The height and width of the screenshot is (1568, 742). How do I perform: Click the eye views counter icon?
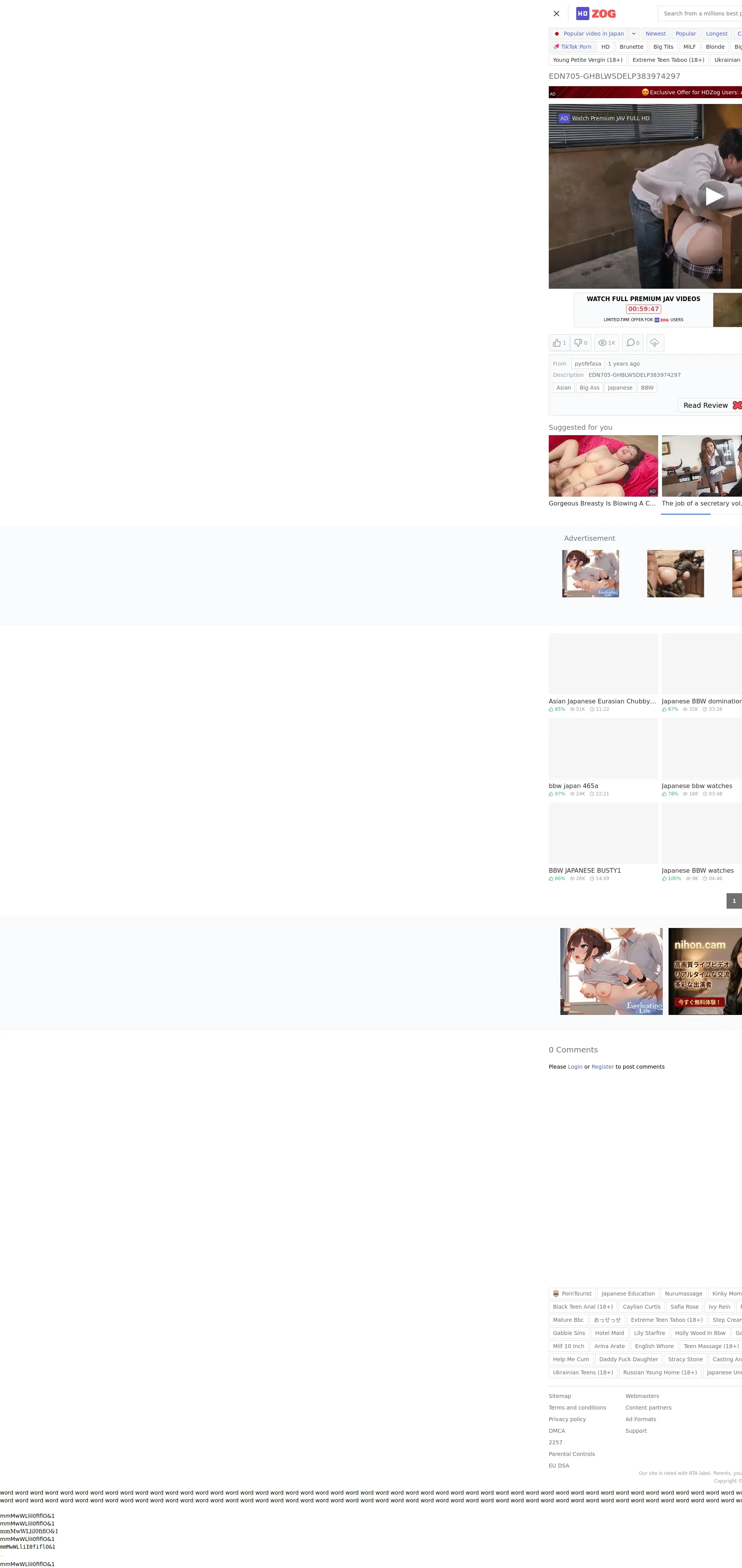(x=602, y=343)
